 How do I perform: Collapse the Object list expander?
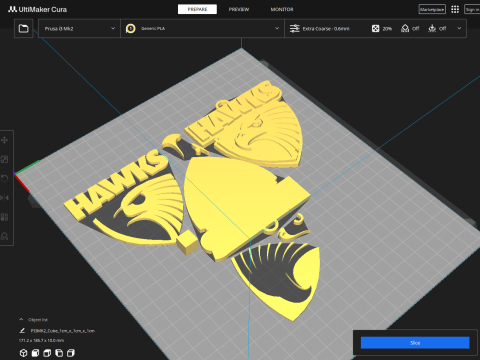tap(21, 319)
